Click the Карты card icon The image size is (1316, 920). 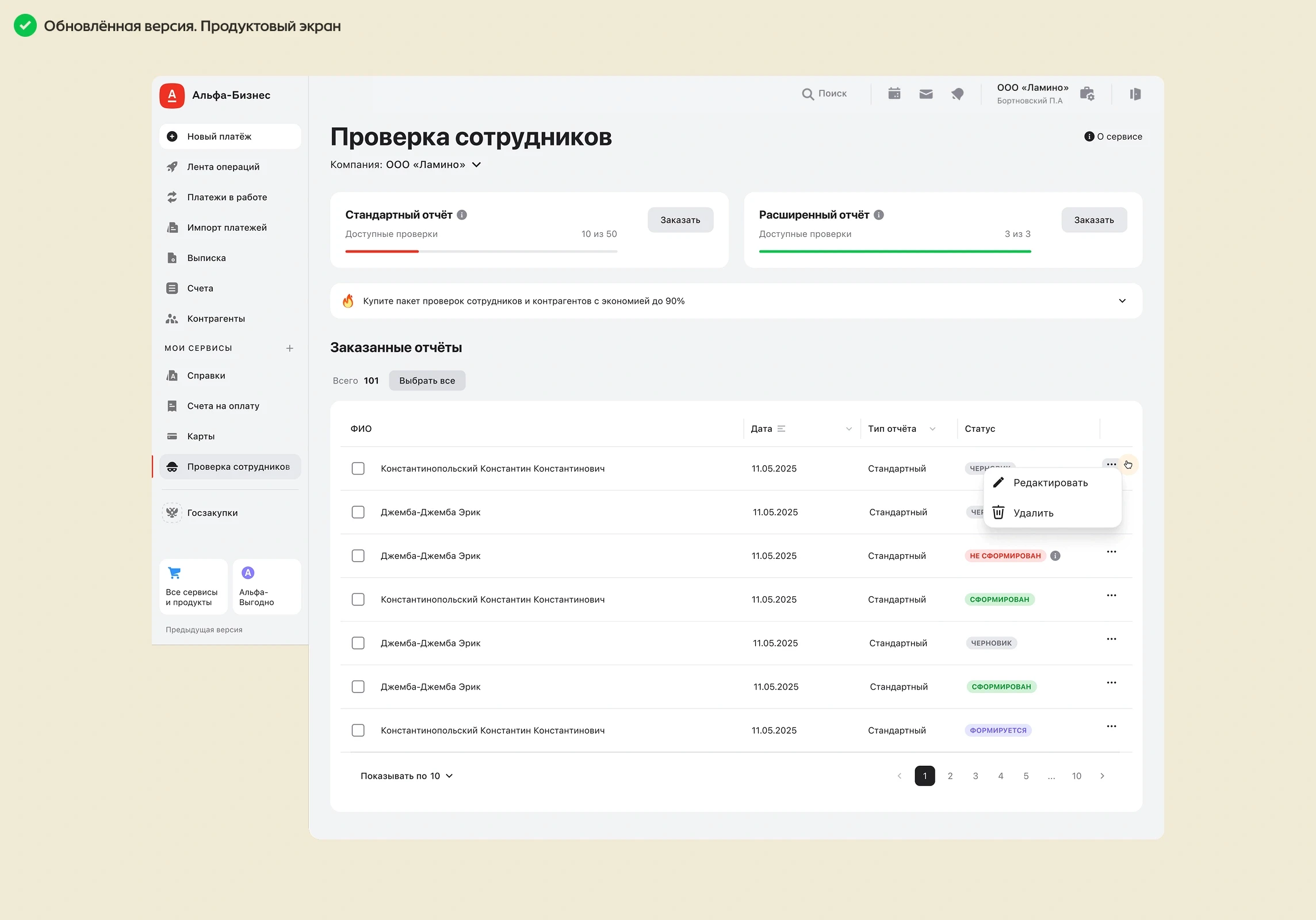point(172,436)
